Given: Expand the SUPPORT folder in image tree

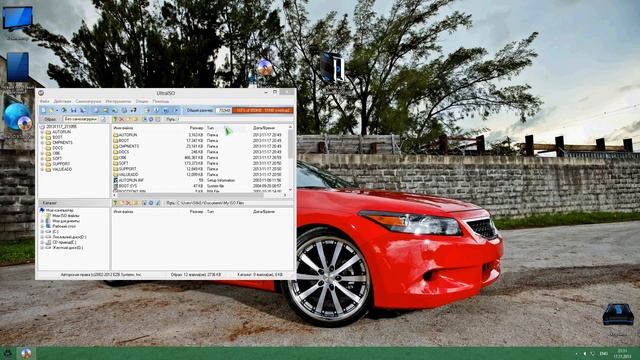Looking at the screenshot, I should pyautogui.click(x=42, y=164).
